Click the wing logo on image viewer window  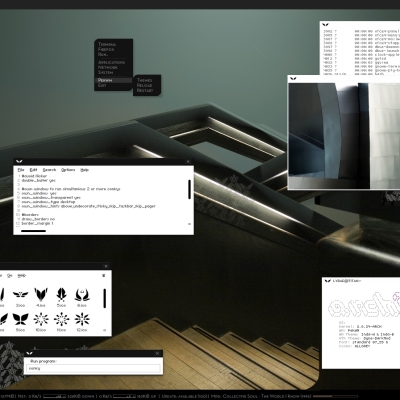pos(293,79)
